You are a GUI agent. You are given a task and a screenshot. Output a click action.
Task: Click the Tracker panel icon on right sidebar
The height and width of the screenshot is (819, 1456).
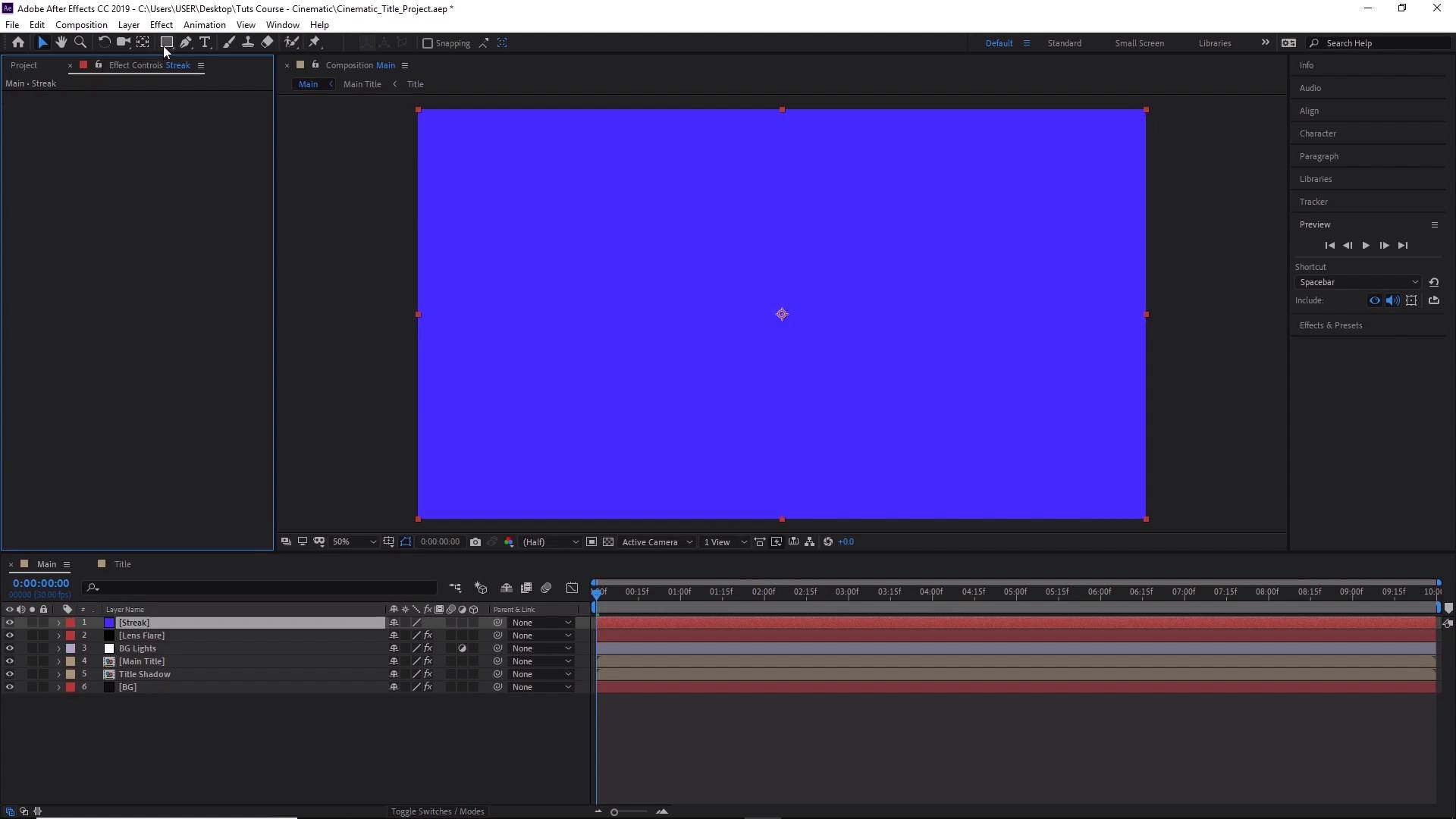[1314, 201]
